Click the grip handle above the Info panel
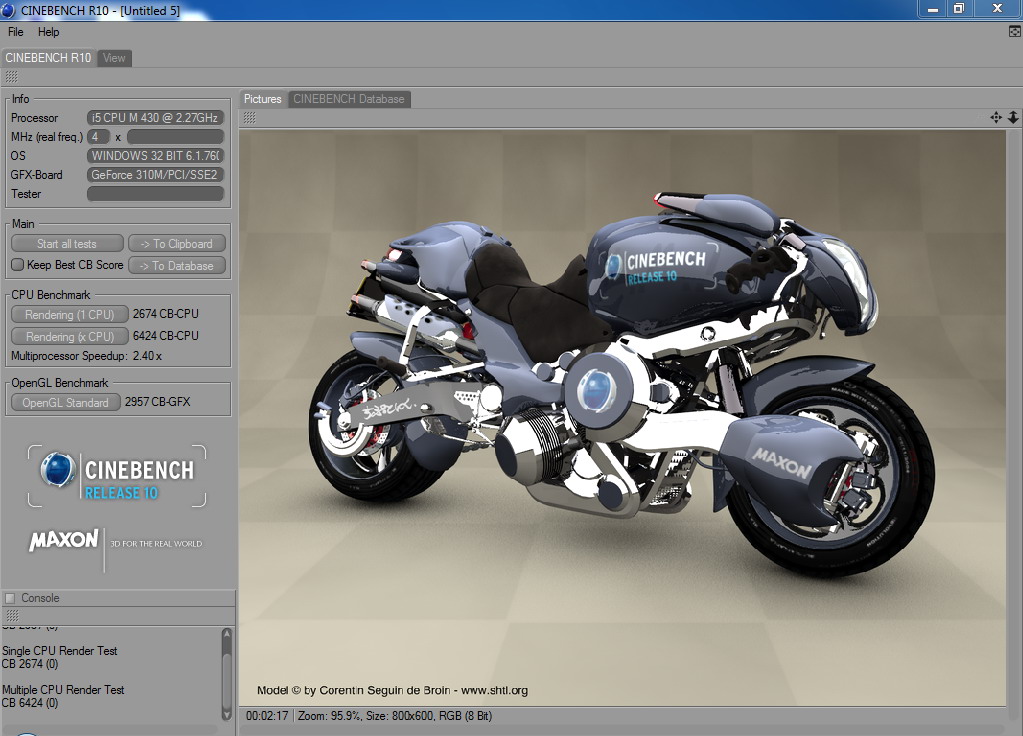Image resolution: width=1023 pixels, height=736 pixels. coord(12,77)
